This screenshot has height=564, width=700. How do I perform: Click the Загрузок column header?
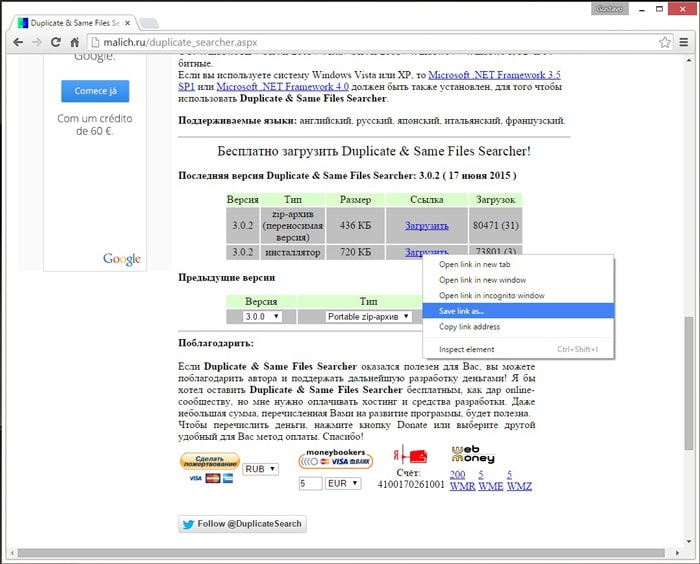coord(496,200)
